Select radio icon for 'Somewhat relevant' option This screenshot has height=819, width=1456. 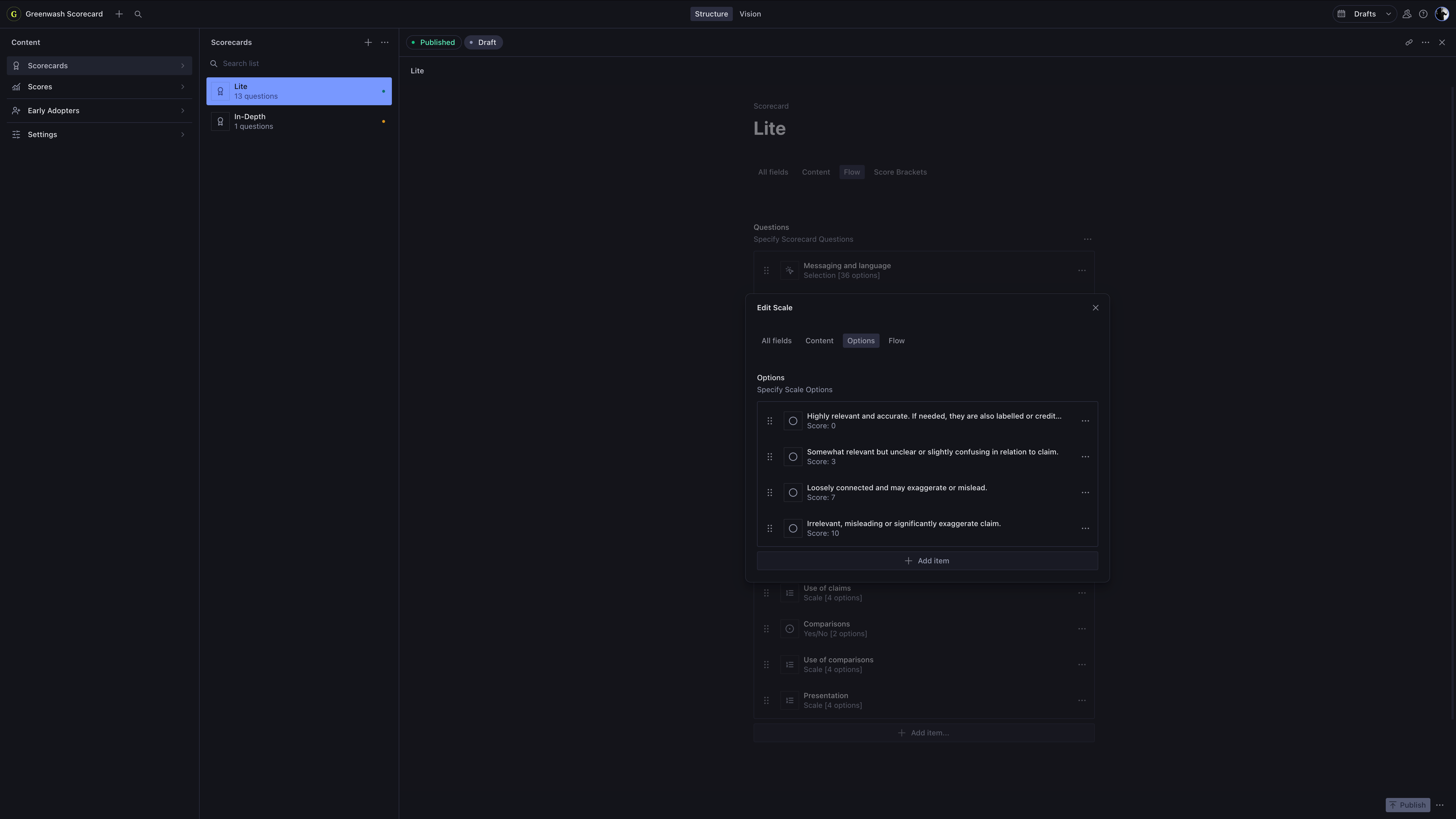793,457
